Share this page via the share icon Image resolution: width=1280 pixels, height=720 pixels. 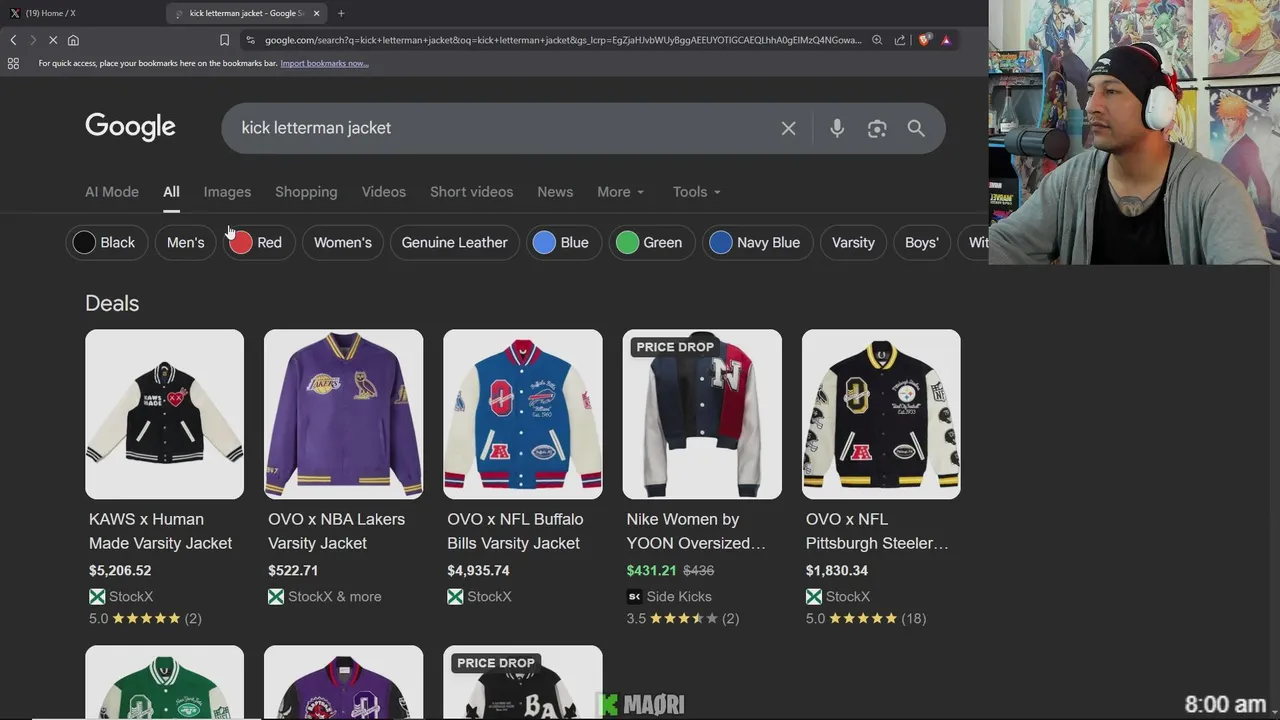click(900, 40)
